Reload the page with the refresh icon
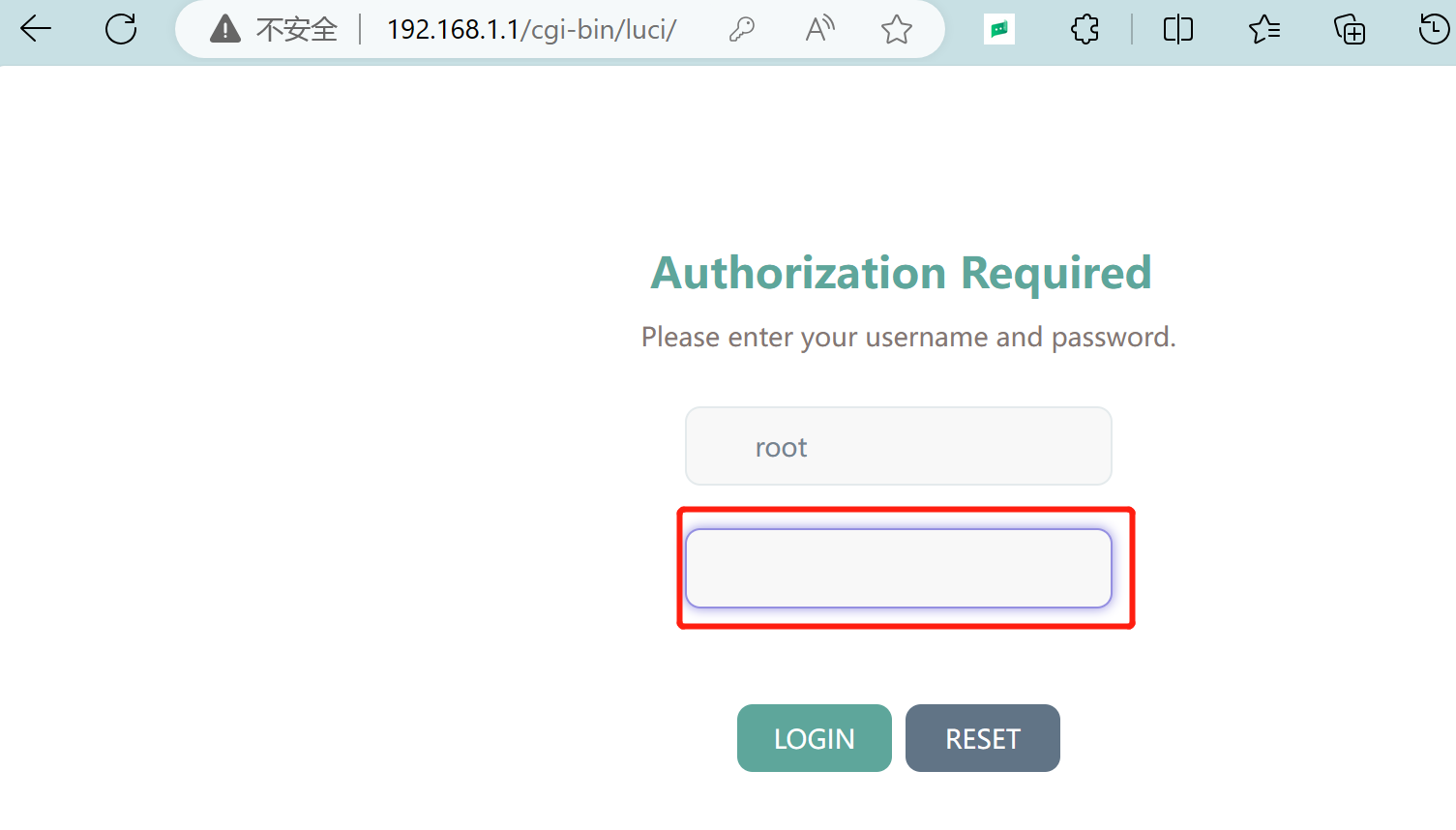The width and height of the screenshot is (1456, 830). pyautogui.click(x=121, y=29)
